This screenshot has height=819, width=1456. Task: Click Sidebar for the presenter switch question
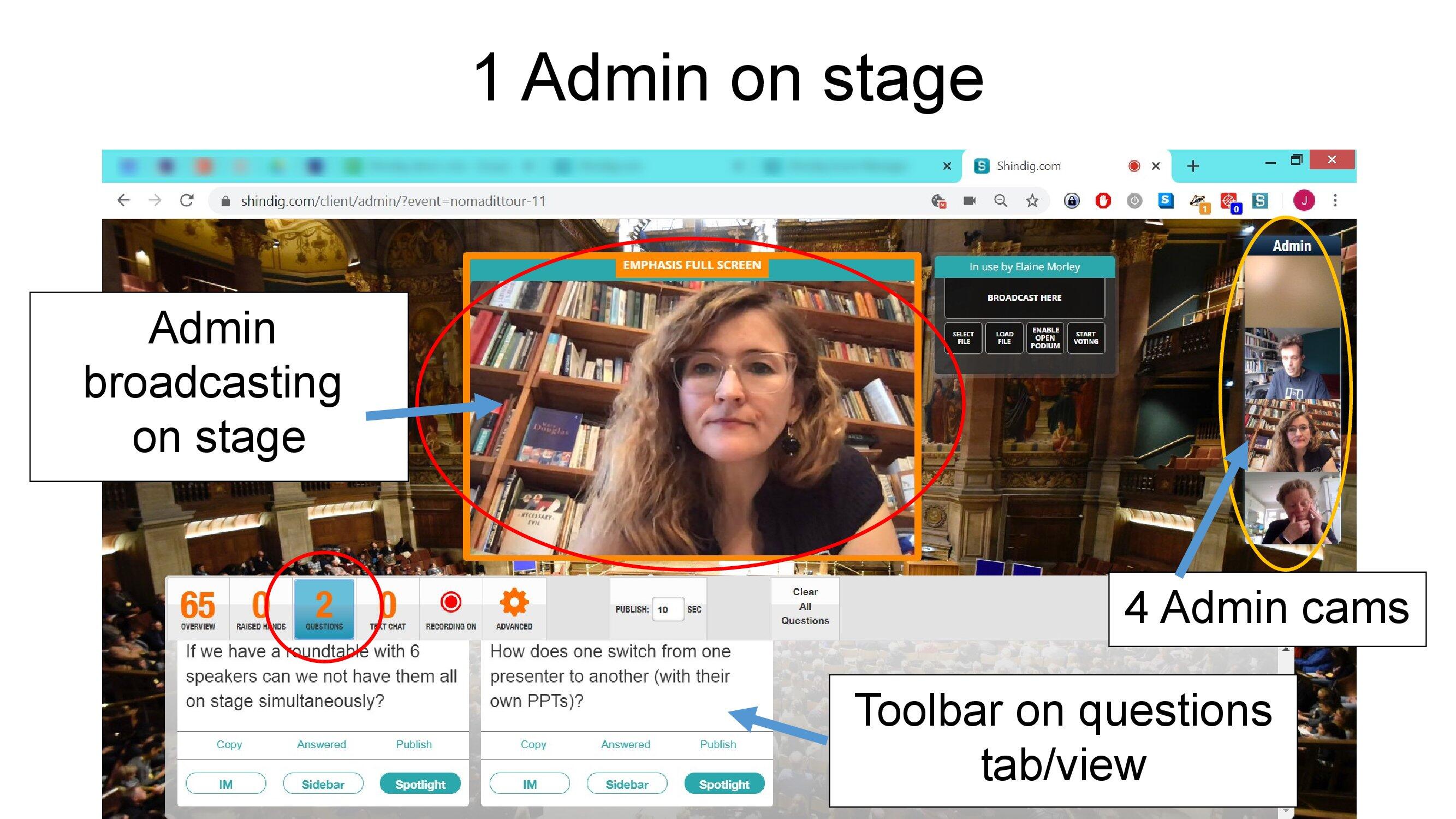click(627, 784)
